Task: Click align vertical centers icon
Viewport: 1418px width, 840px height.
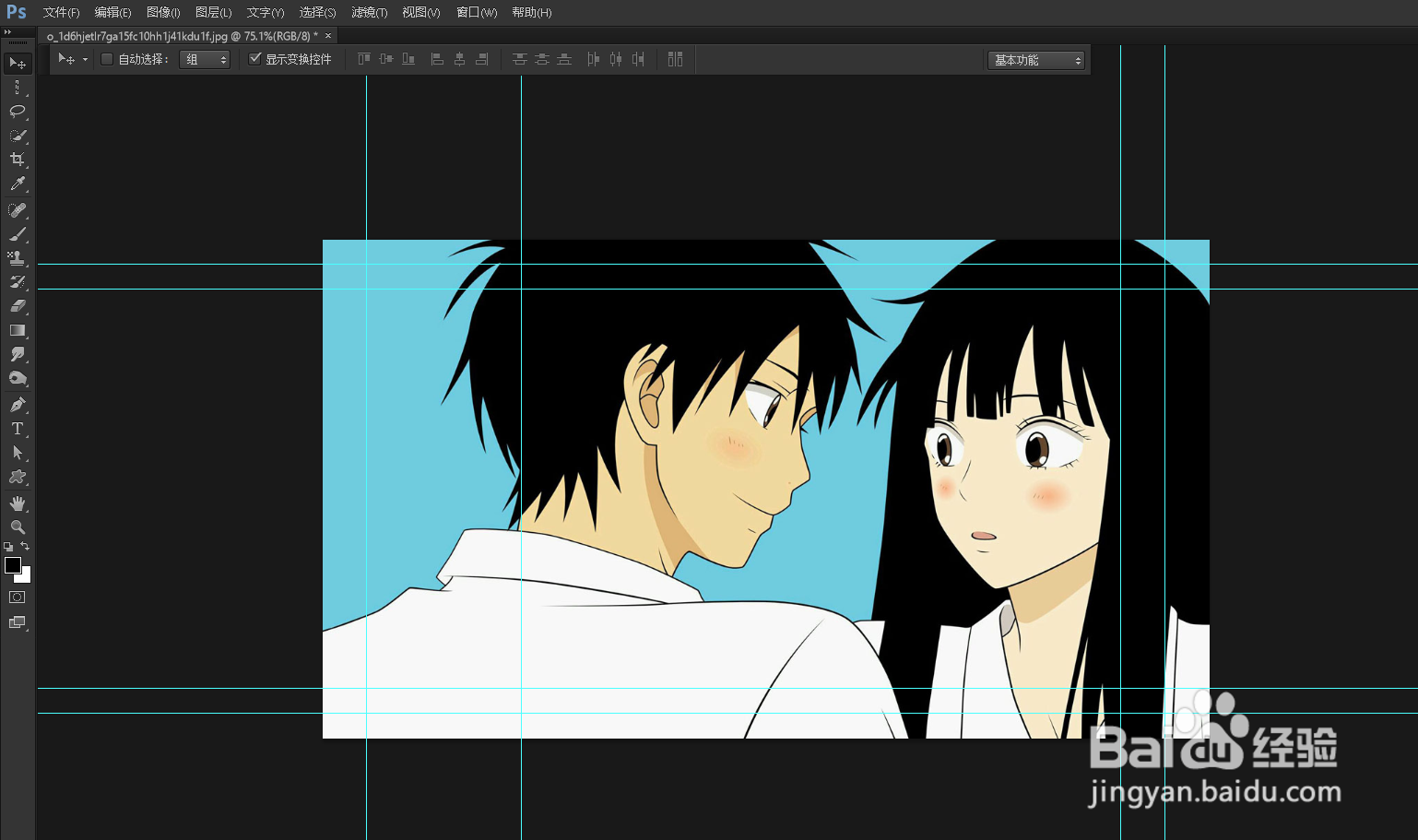Action: 386,59
